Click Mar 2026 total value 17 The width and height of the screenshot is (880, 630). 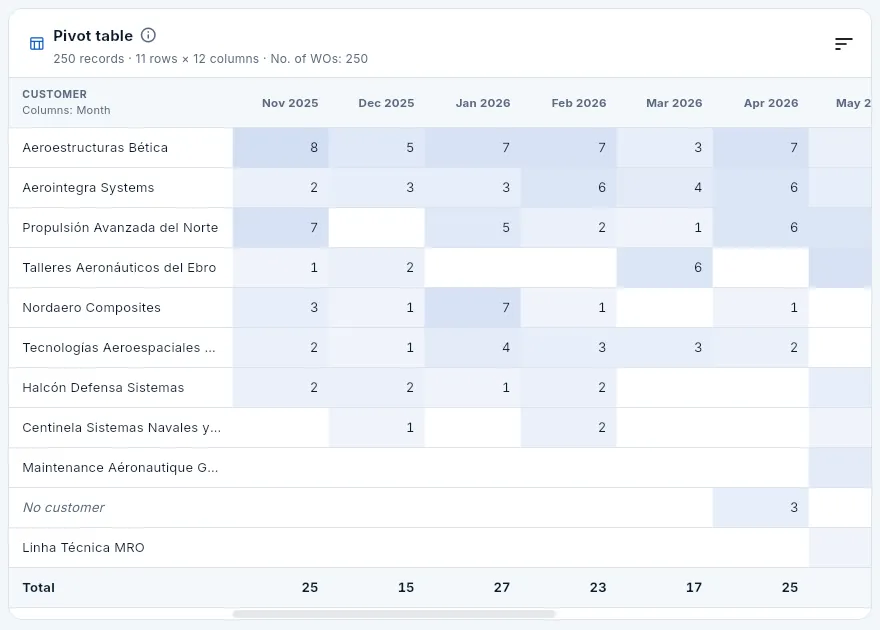pyautogui.click(x=694, y=587)
